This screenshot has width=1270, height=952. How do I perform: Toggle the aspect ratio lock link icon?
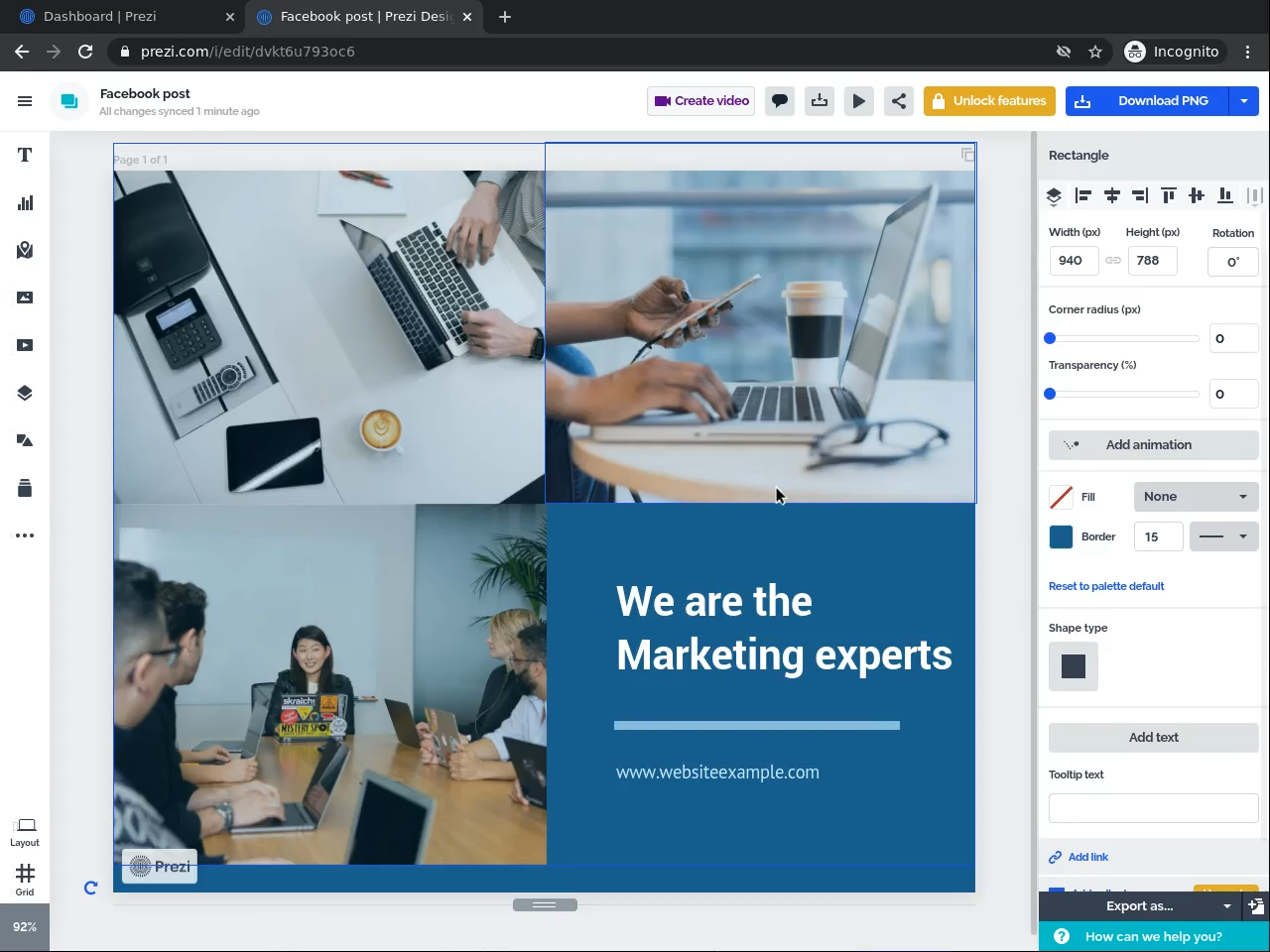(1113, 261)
